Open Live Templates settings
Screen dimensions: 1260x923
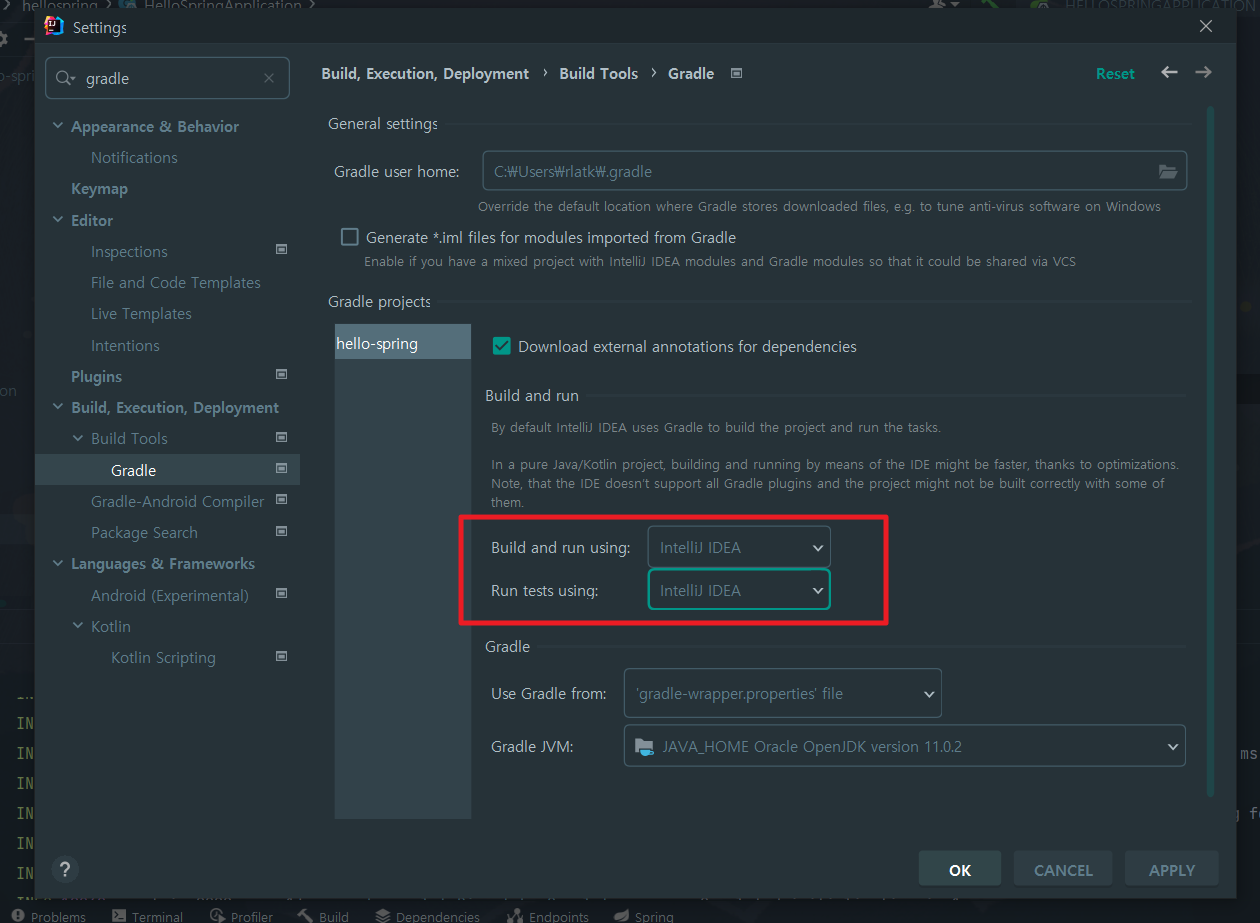coord(141,313)
